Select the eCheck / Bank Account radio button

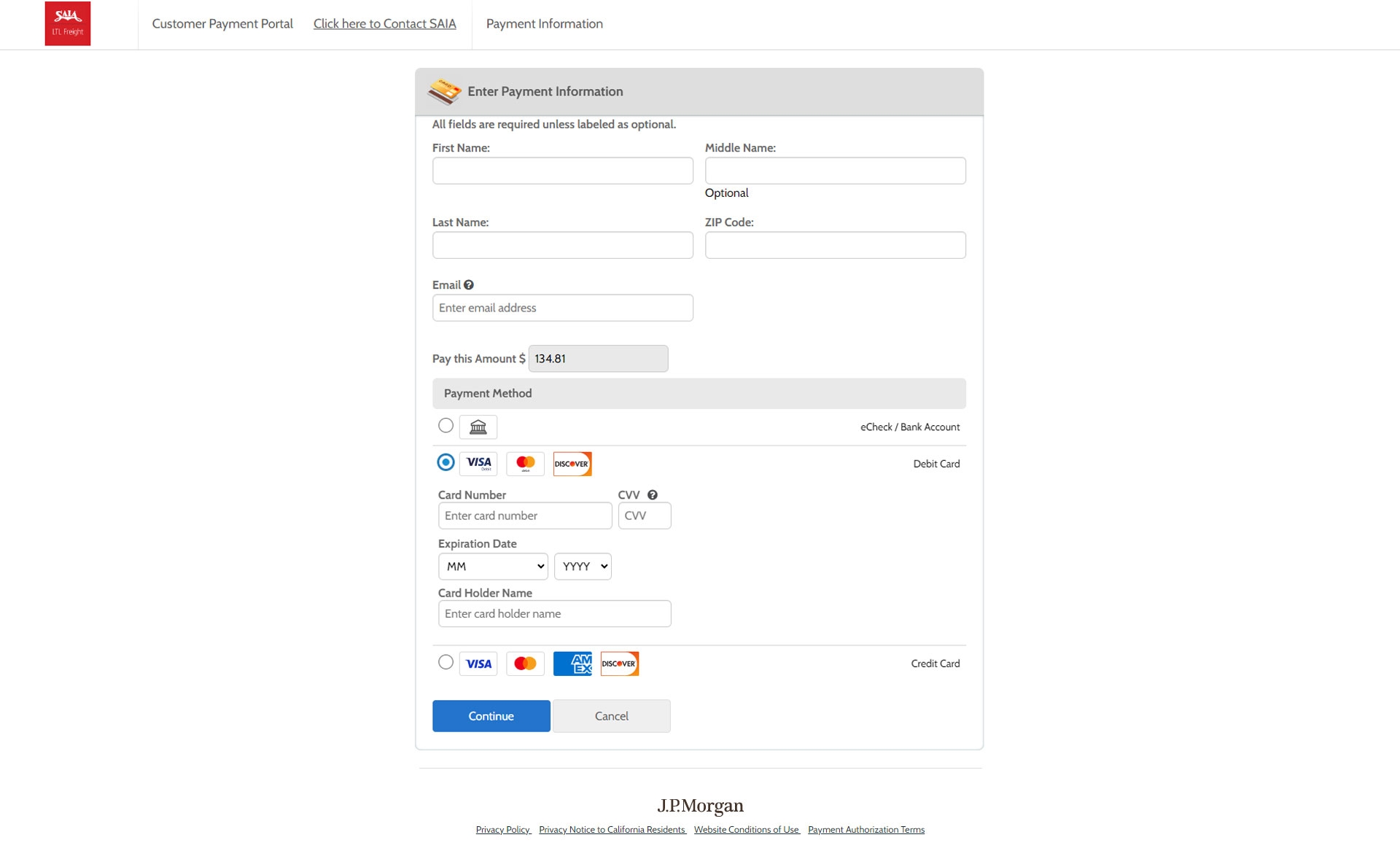pos(446,426)
